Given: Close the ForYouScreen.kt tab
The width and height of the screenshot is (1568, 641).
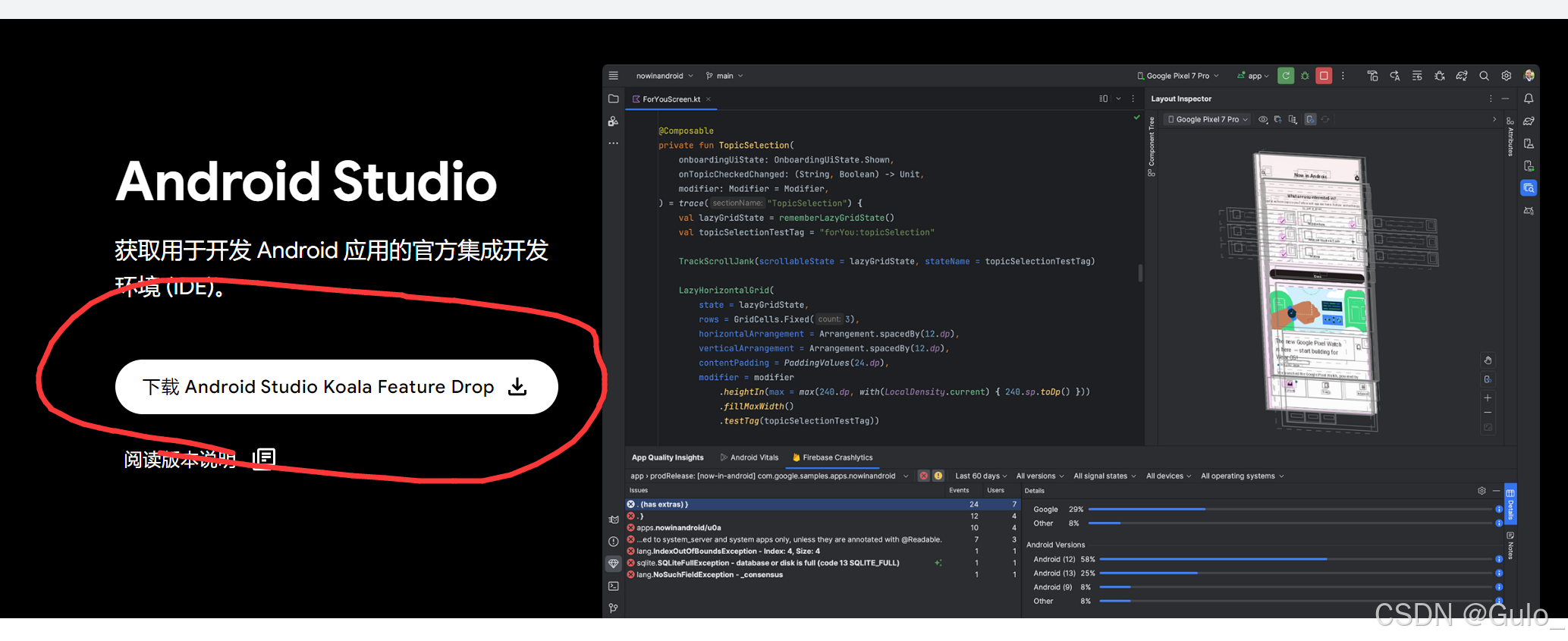Looking at the screenshot, I should pyautogui.click(x=709, y=99).
